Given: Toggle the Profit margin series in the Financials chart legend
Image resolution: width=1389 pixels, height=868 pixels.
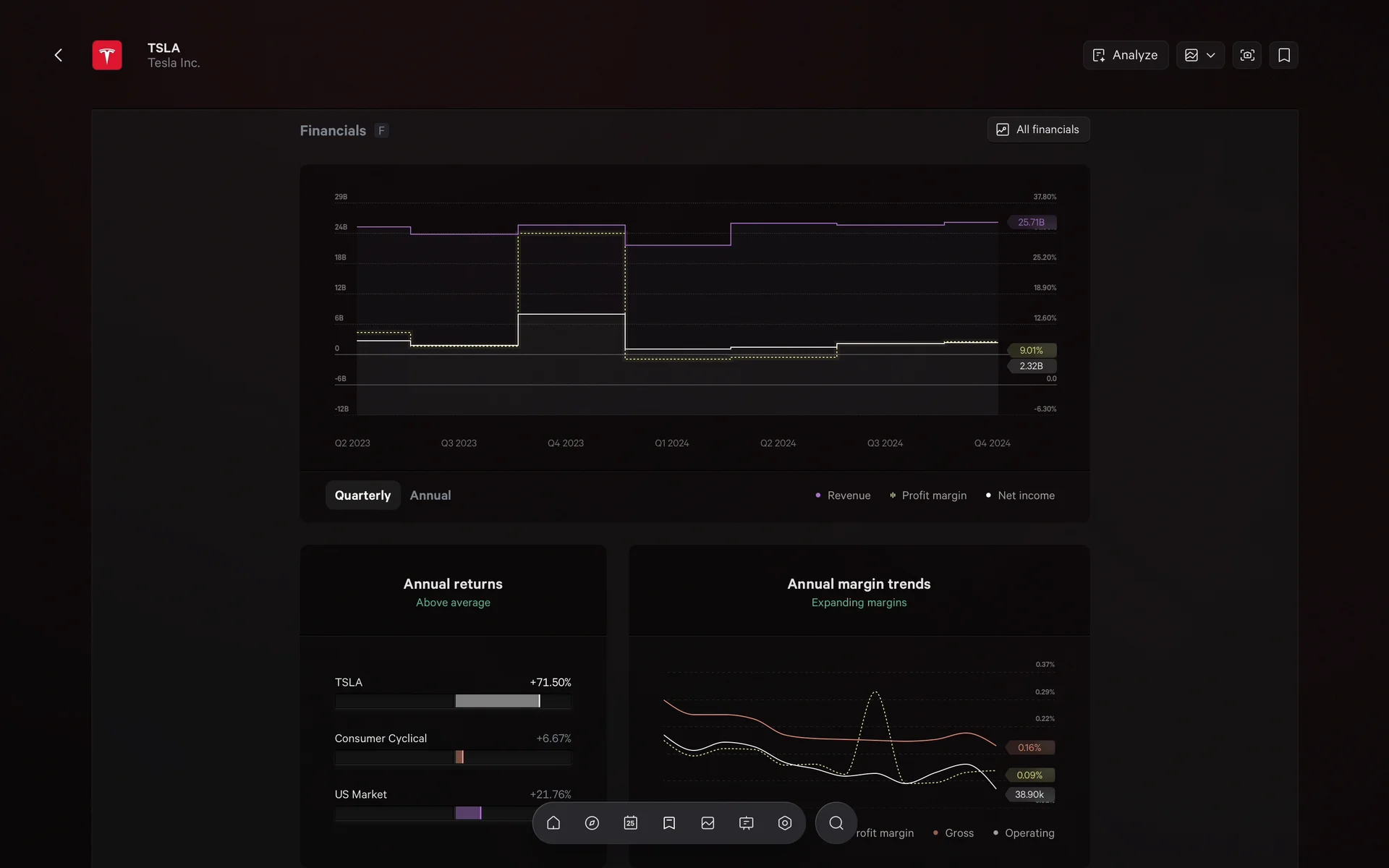Looking at the screenshot, I should click(x=928, y=495).
